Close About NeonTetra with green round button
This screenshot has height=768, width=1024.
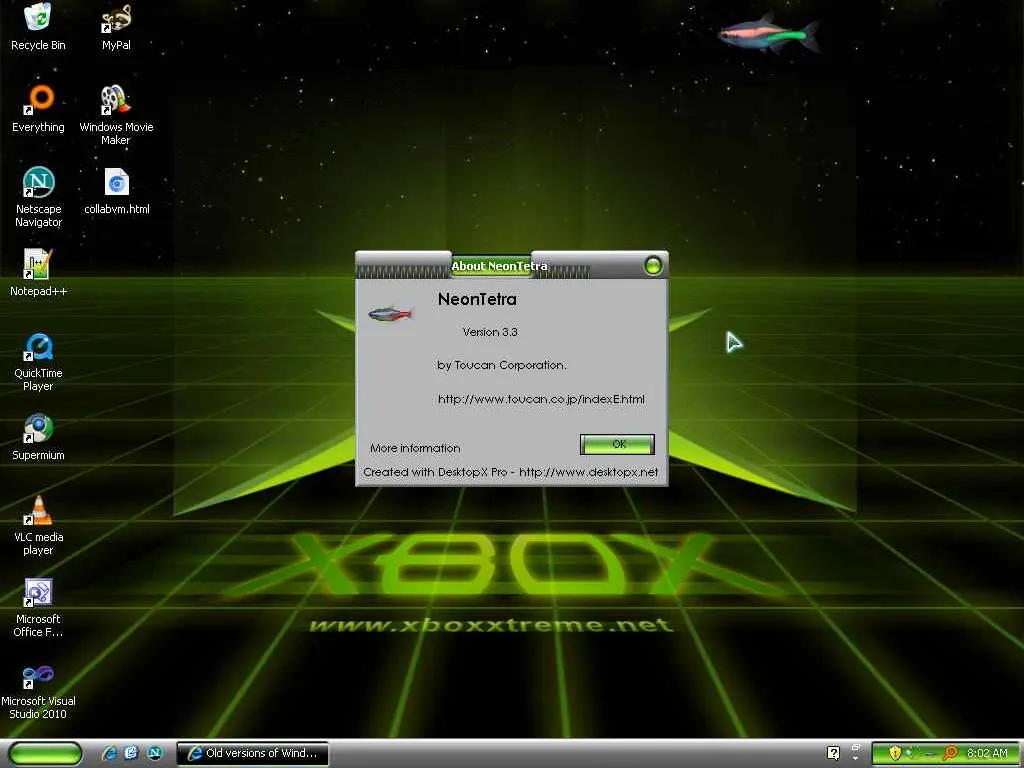[x=652, y=266]
